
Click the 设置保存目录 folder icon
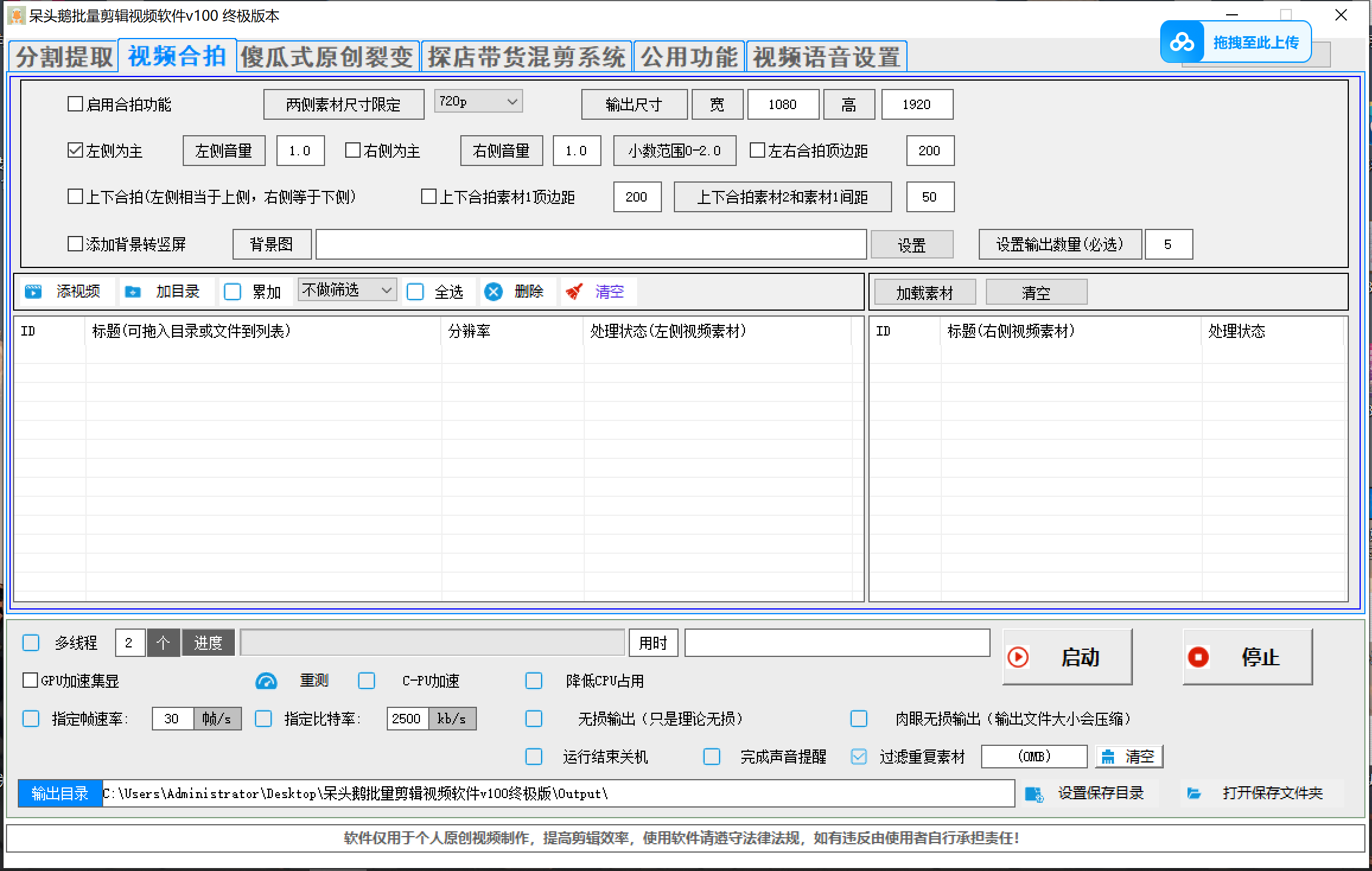(x=1034, y=794)
